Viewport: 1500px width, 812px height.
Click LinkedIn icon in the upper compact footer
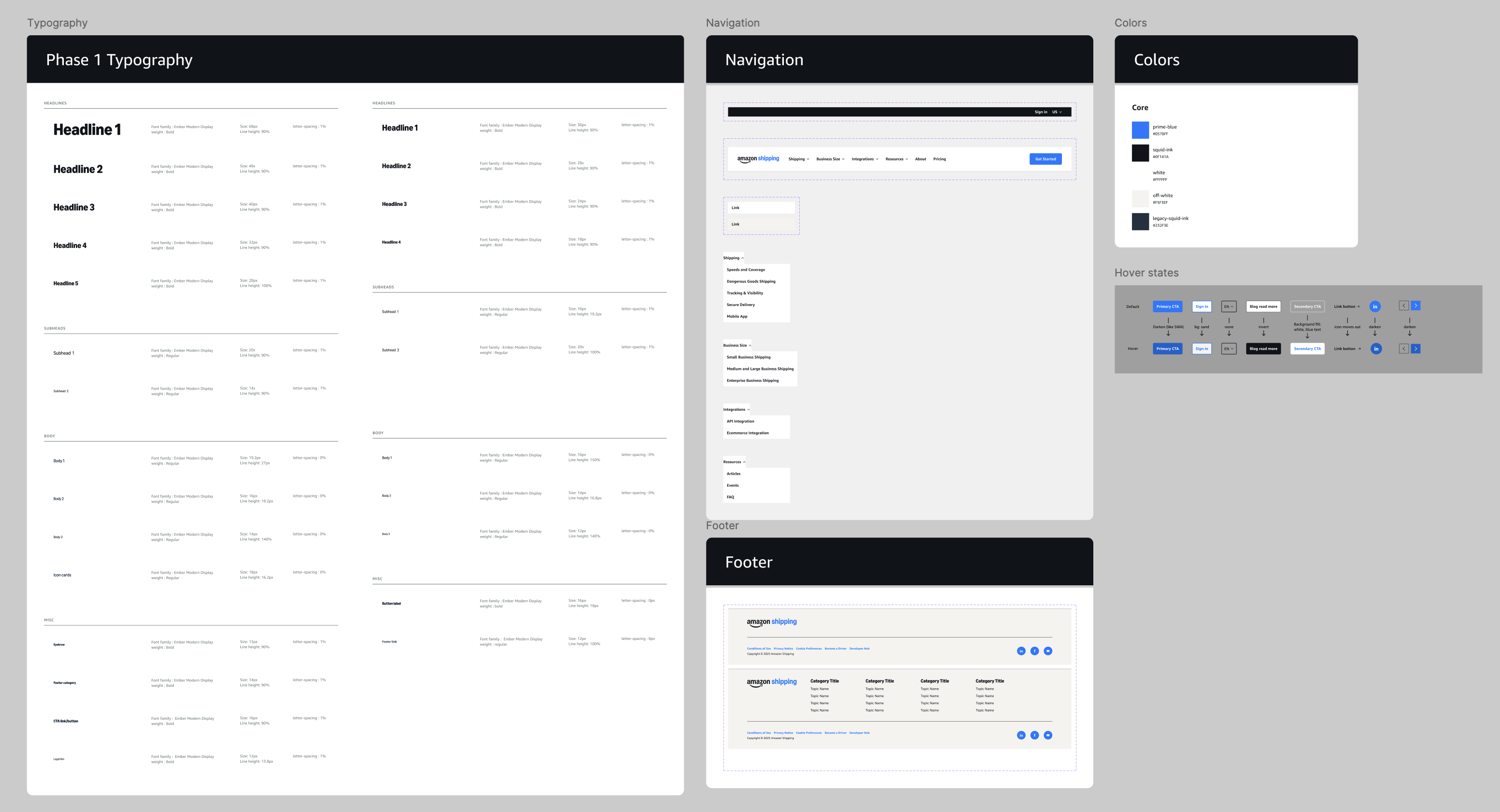[x=1021, y=651]
